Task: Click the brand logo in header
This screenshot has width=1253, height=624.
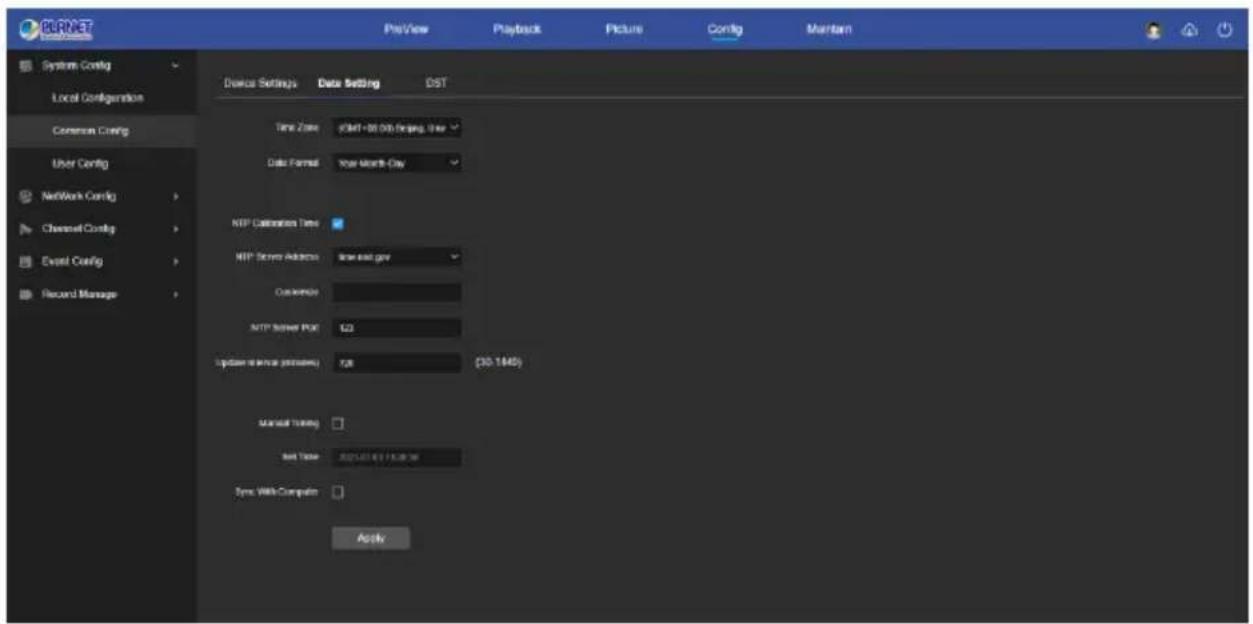Action: pos(54,30)
